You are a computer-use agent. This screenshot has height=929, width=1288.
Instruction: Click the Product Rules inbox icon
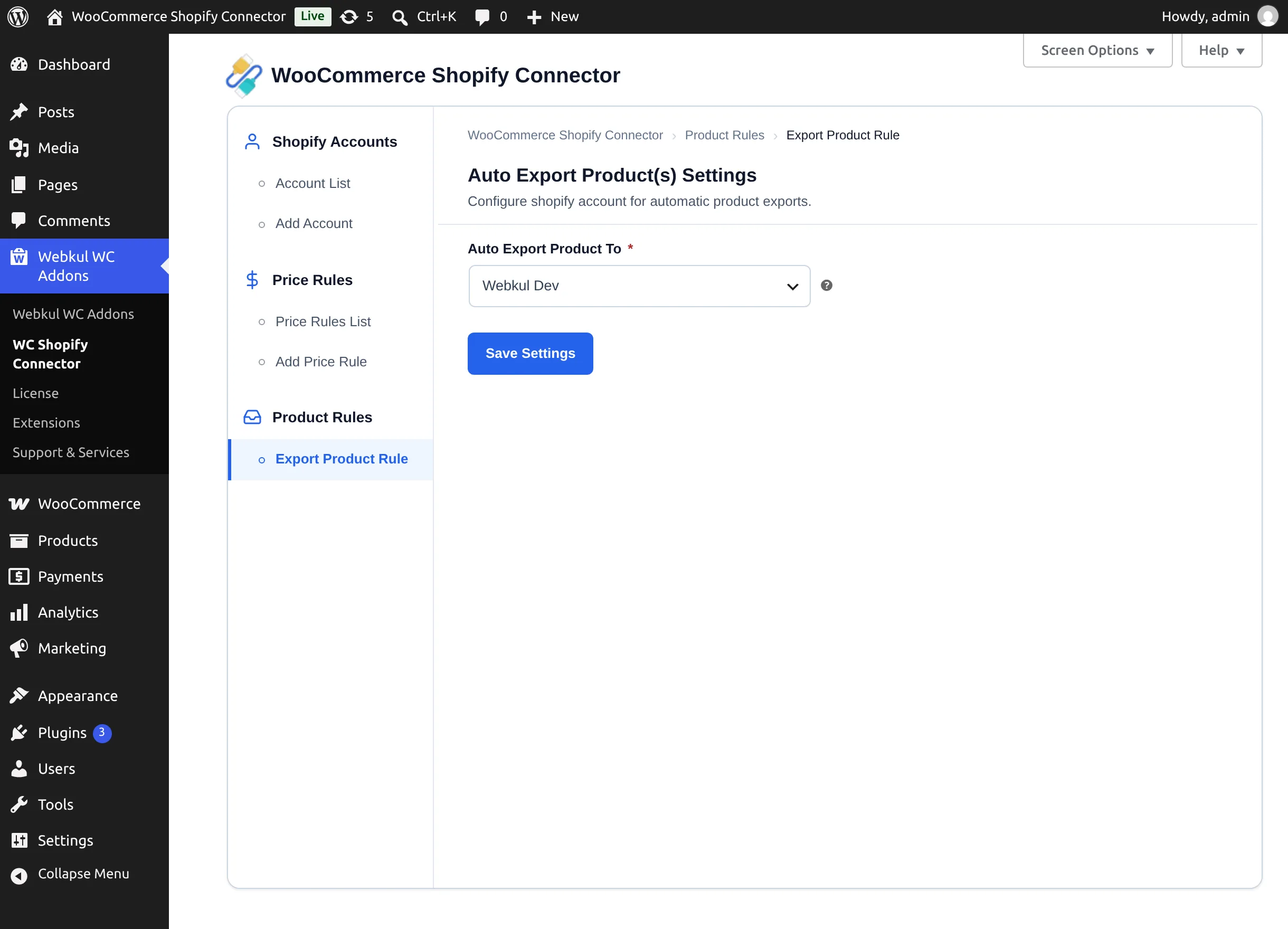coord(252,418)
